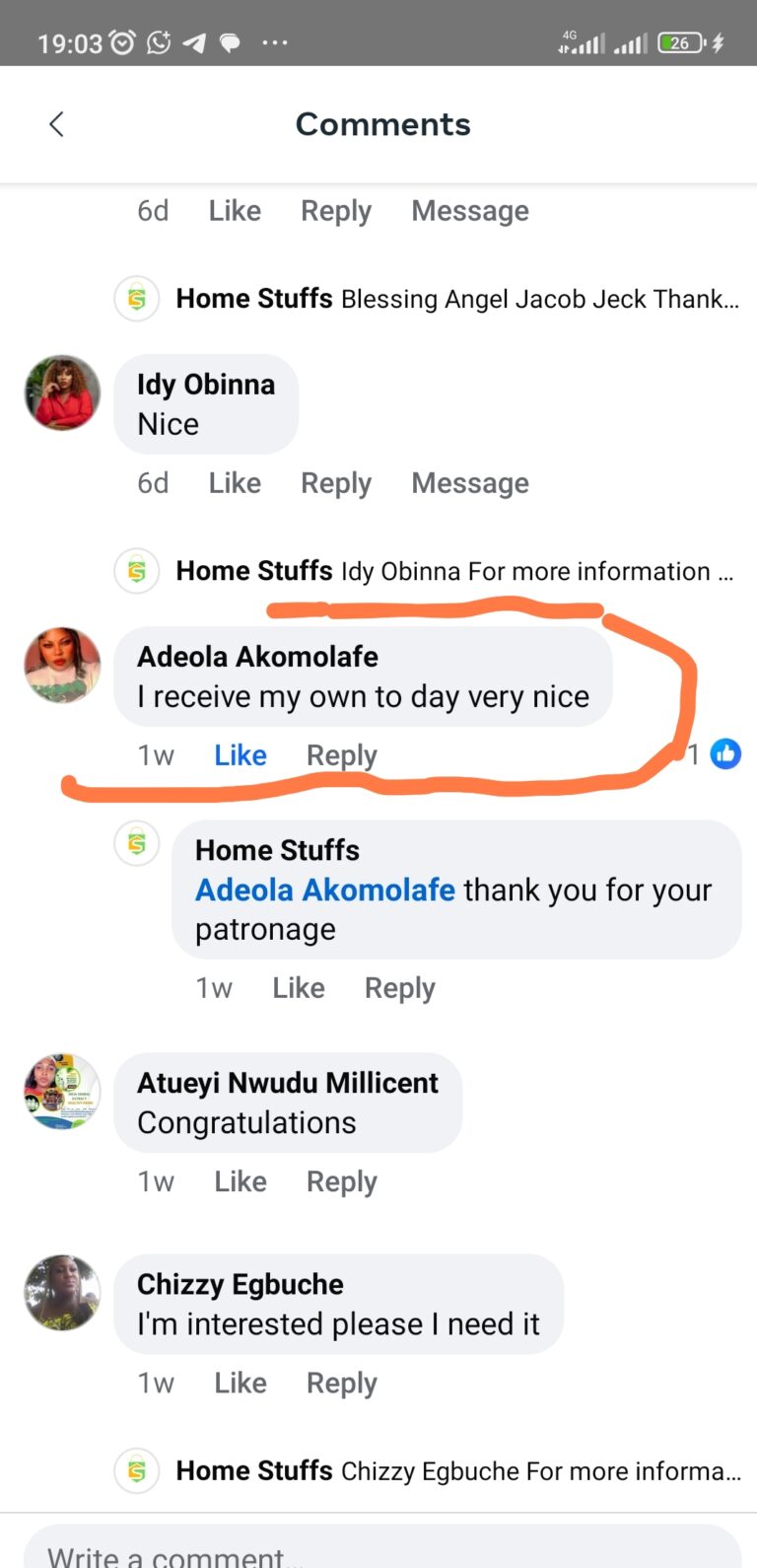Image resolution: width=757 pixels, height=1568 pixels.
Task: Open Idy Obinna's profile picture
Action: (62, 392)
